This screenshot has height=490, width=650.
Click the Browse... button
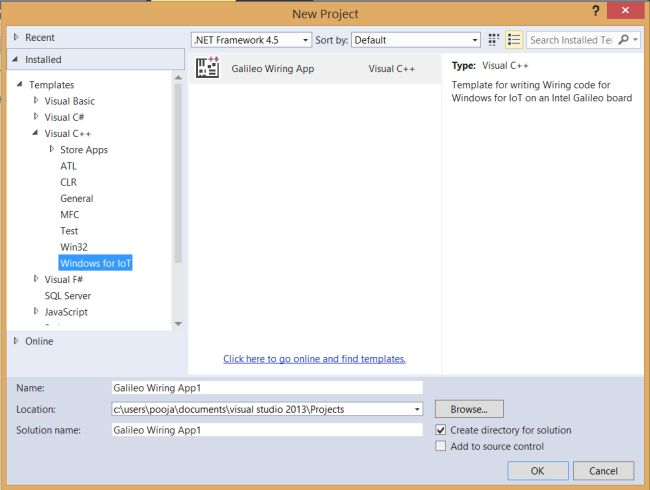click(469, 409)
